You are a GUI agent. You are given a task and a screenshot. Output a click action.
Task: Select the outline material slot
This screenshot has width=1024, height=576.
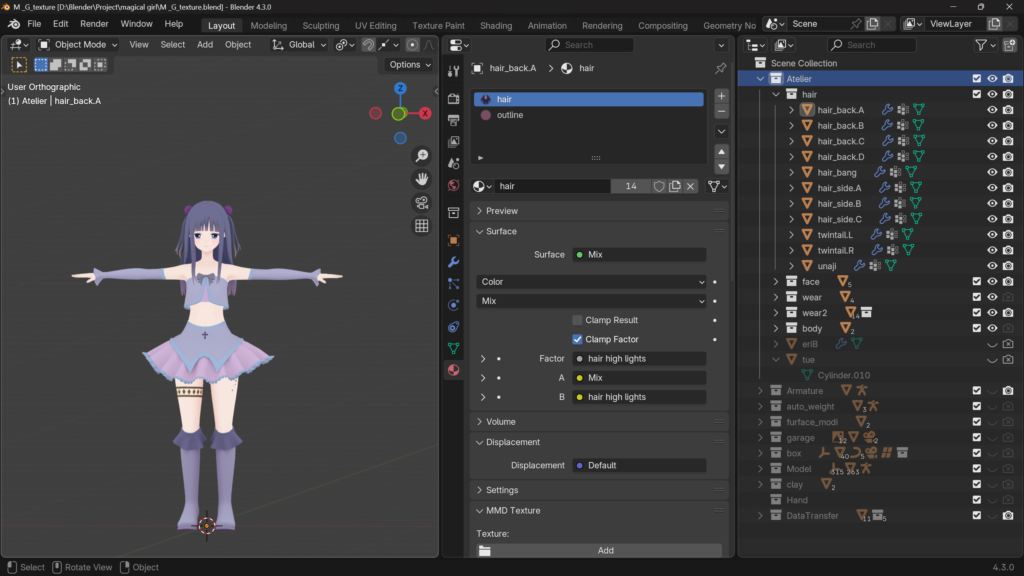coord(510,115)
